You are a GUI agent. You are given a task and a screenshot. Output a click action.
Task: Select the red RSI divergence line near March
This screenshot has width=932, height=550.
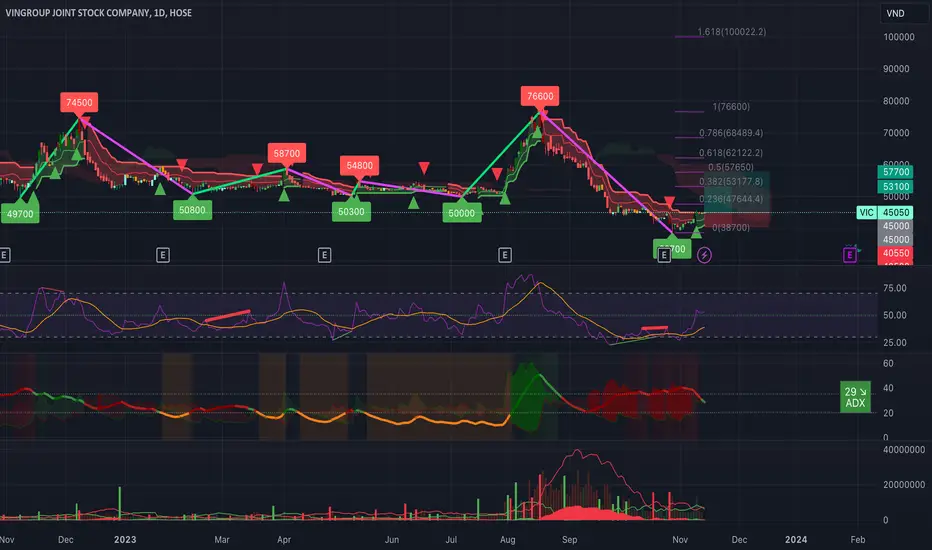(x=227, y=316)
